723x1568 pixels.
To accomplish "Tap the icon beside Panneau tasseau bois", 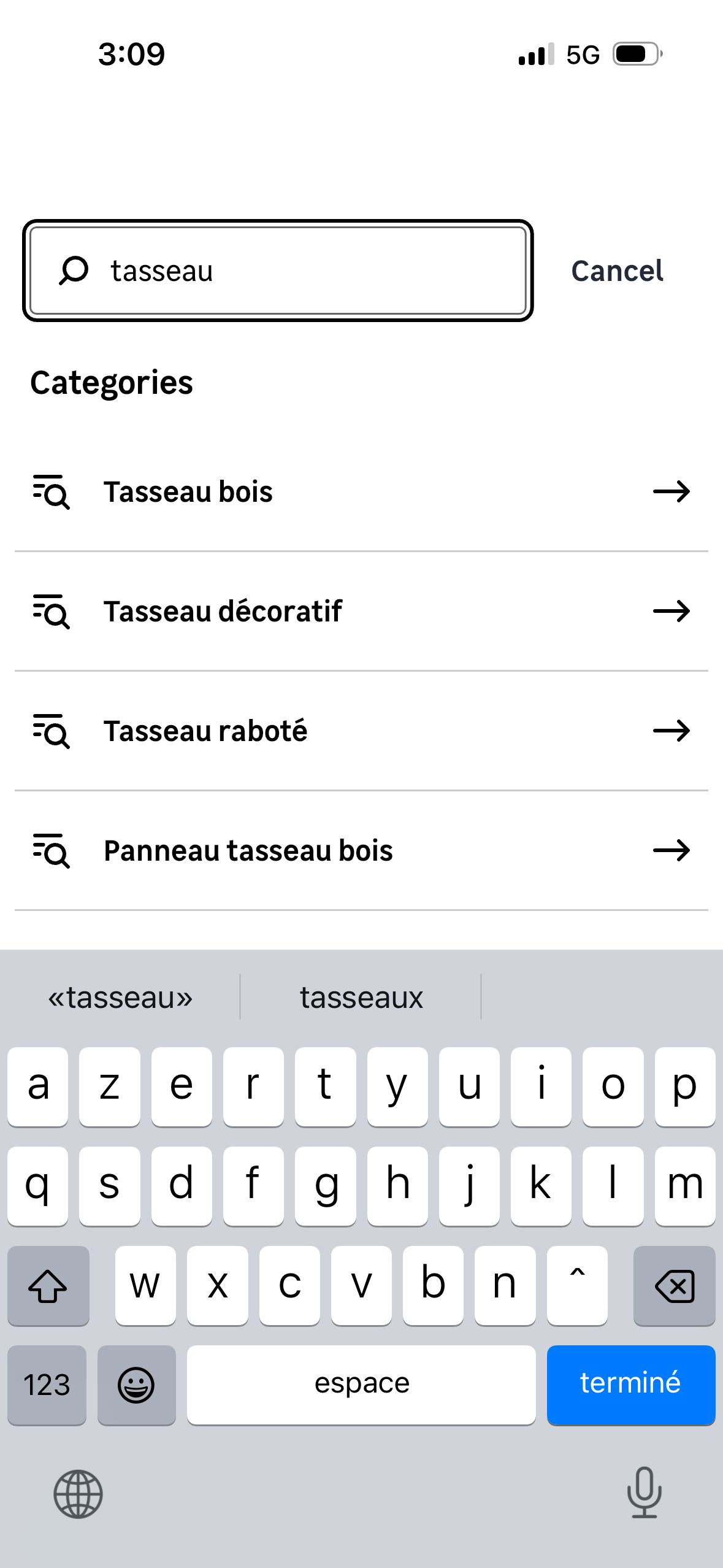I will 52,850.
